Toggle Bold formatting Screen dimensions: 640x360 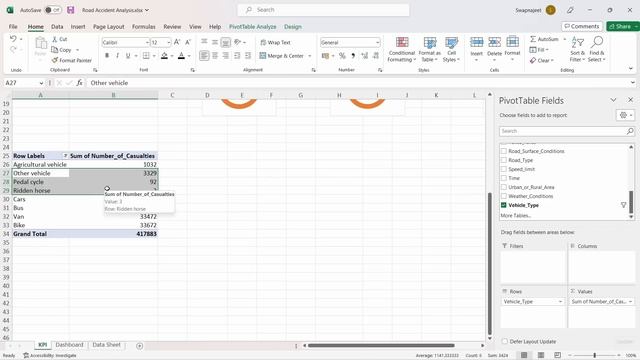coord(107,56)
